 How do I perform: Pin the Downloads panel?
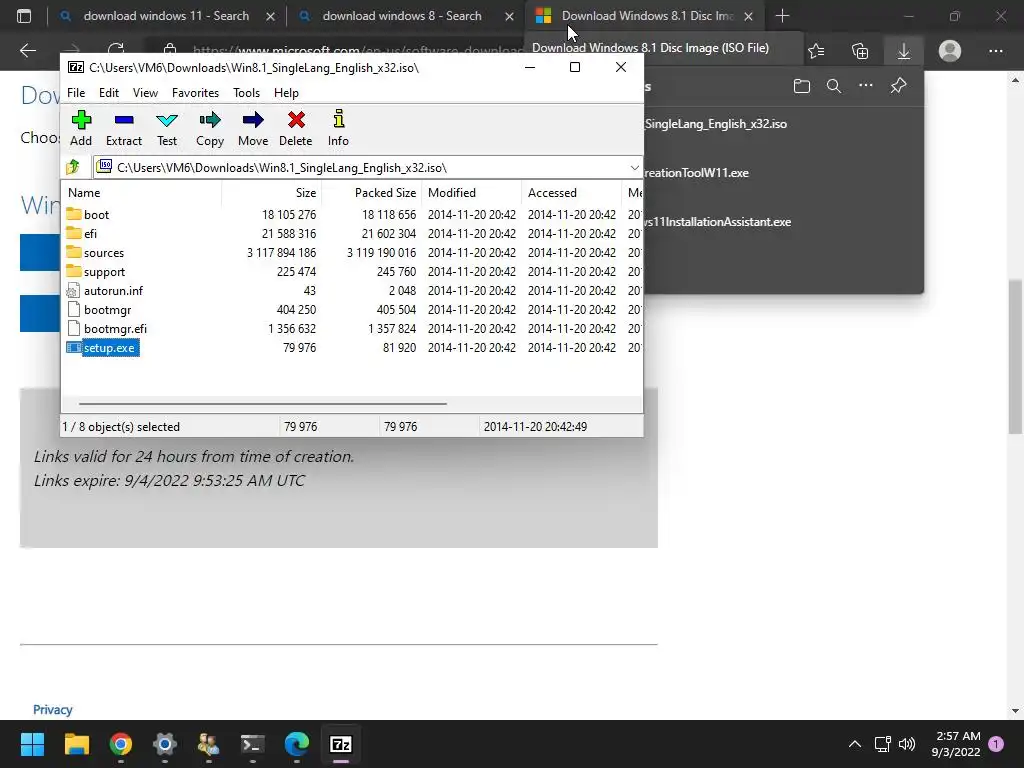tap(899, 86)
